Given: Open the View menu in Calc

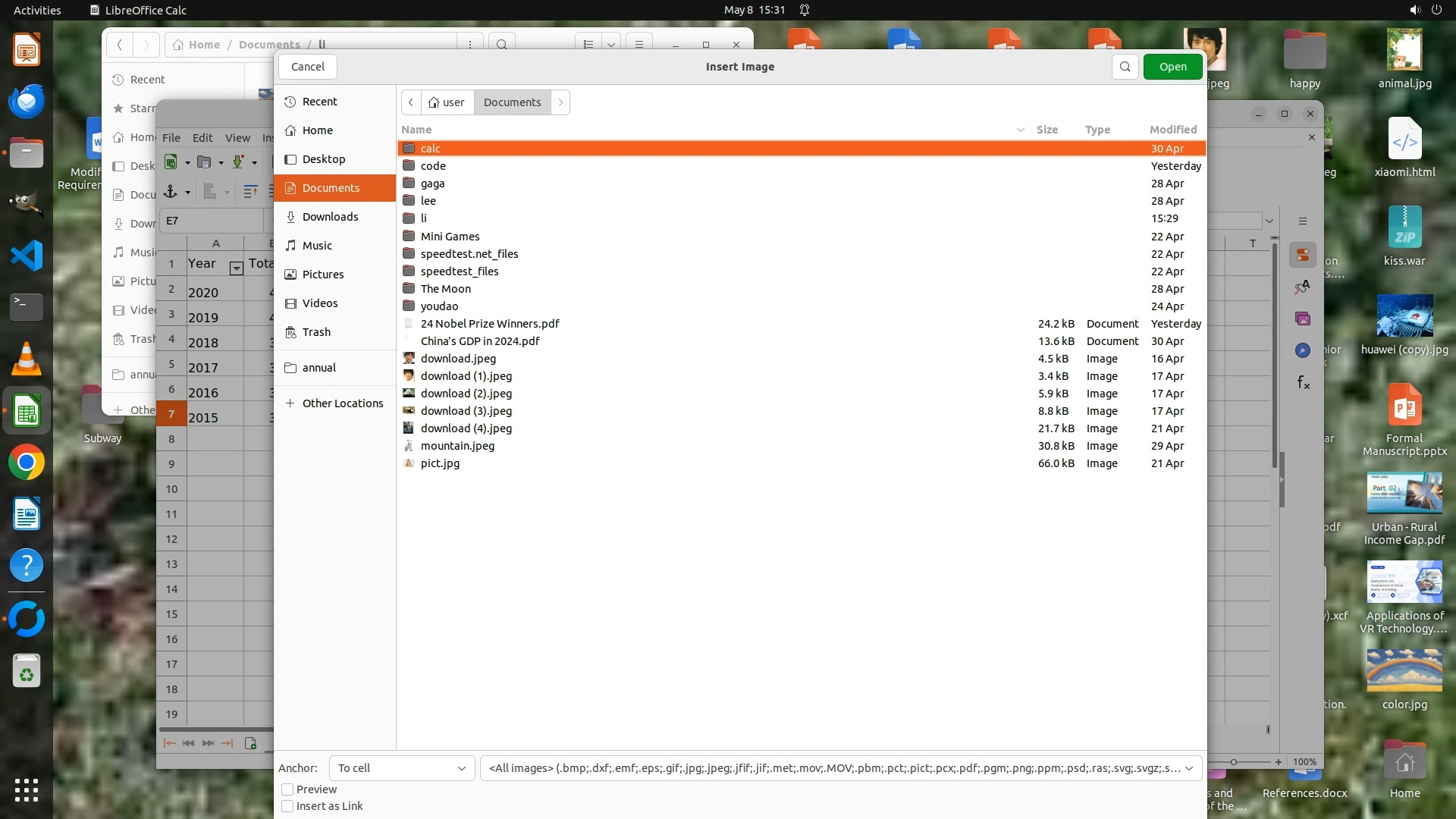Looking at the screenshot, I should click(237, 137).
